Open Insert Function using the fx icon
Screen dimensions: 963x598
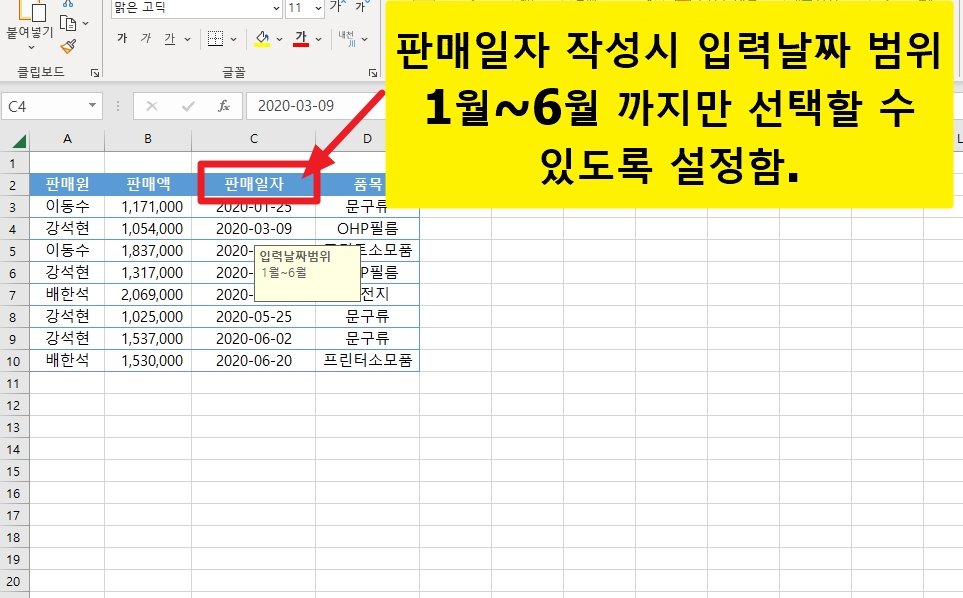click(x=223, y=105)
